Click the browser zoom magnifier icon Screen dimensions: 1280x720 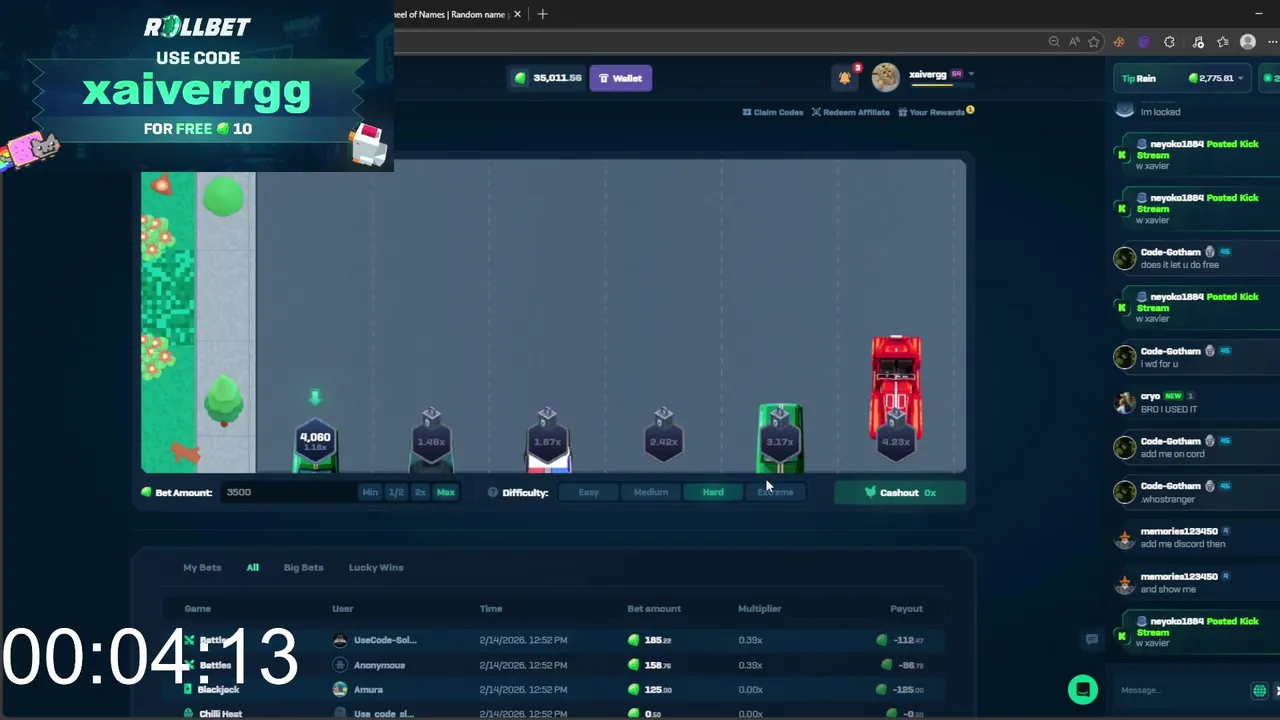point(1054,42)
